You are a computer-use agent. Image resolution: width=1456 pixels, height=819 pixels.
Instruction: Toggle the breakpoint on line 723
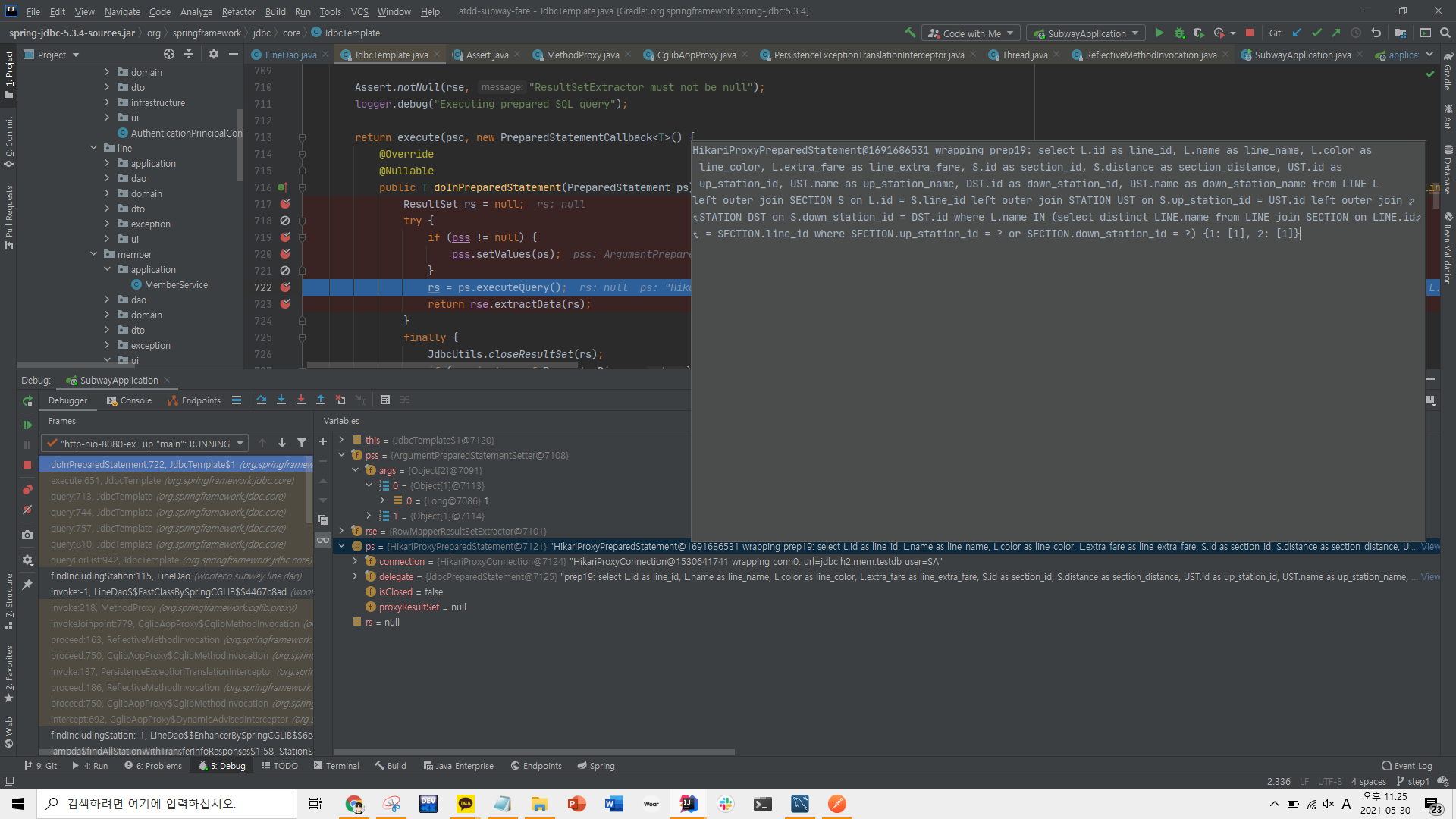pos(285,304)
